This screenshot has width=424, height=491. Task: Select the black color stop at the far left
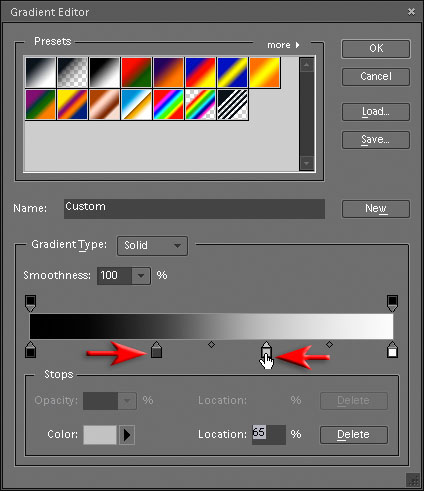pos(30,349)
